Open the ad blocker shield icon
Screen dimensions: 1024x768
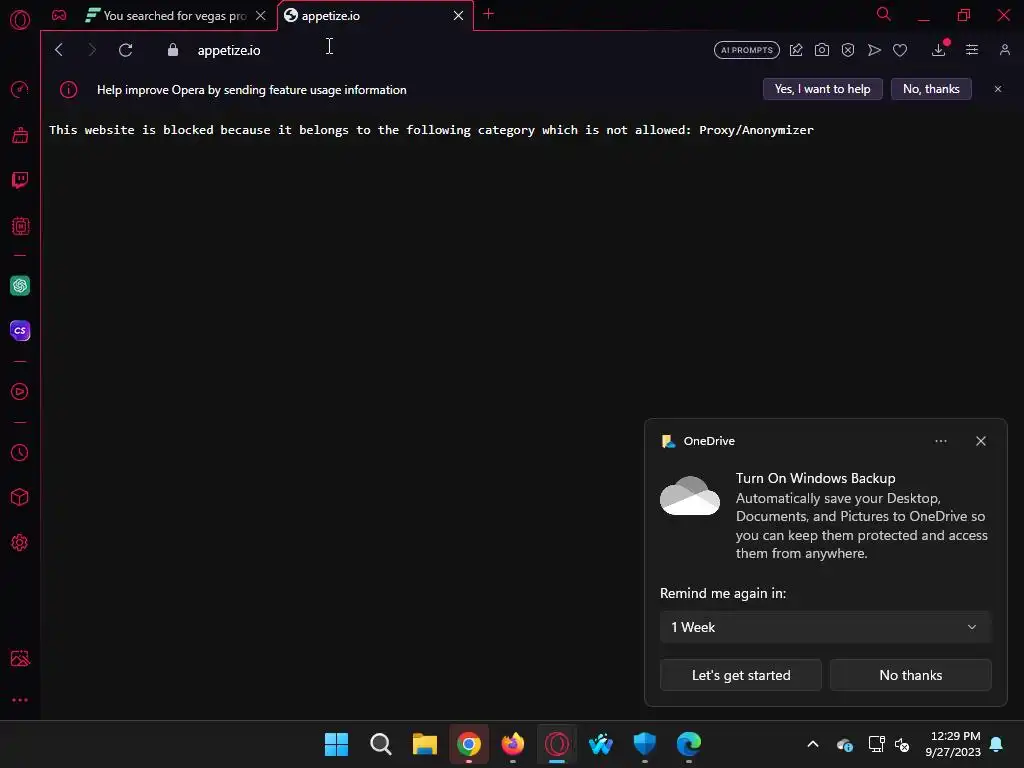click(848, 50)
